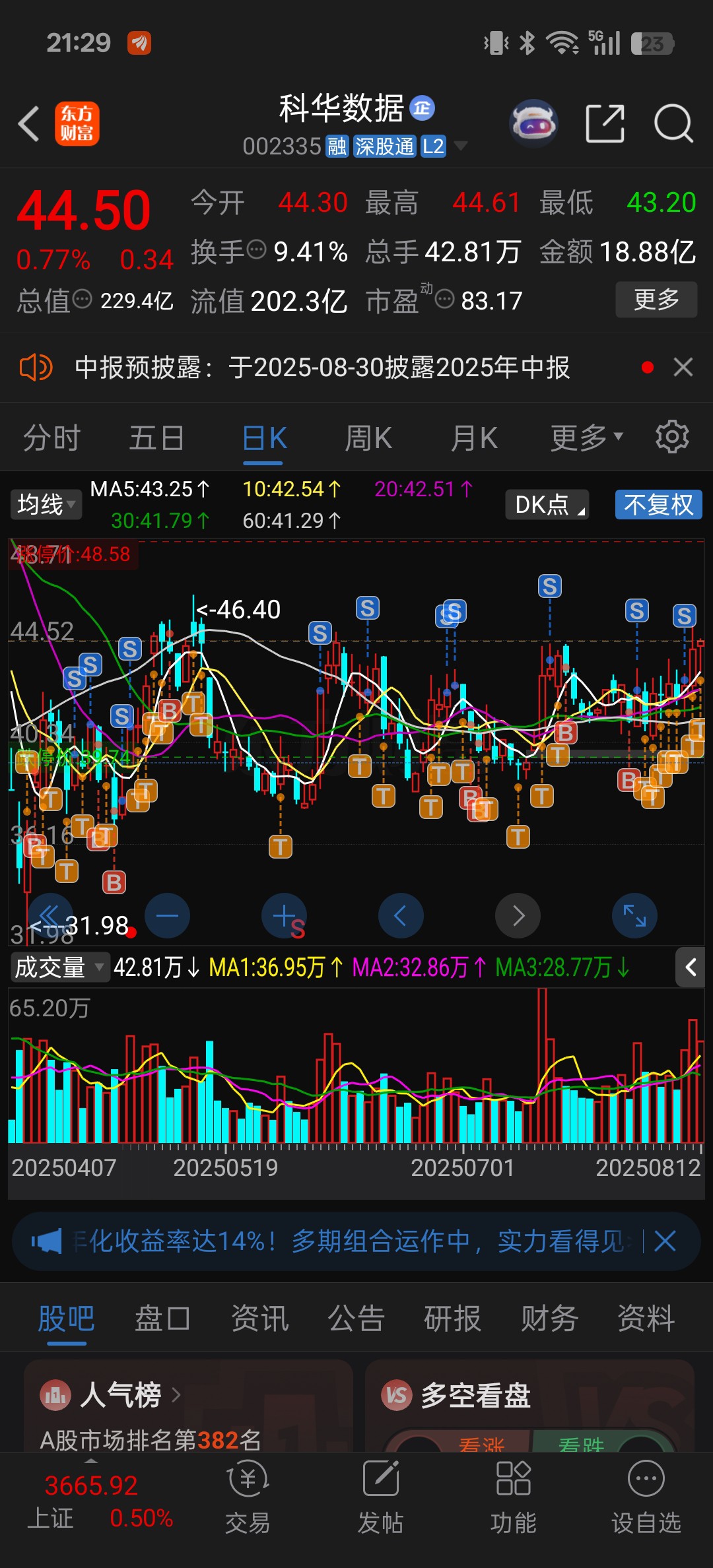
Task: Expand the 更多 chart period dropdown
Action: coord(587,438)
